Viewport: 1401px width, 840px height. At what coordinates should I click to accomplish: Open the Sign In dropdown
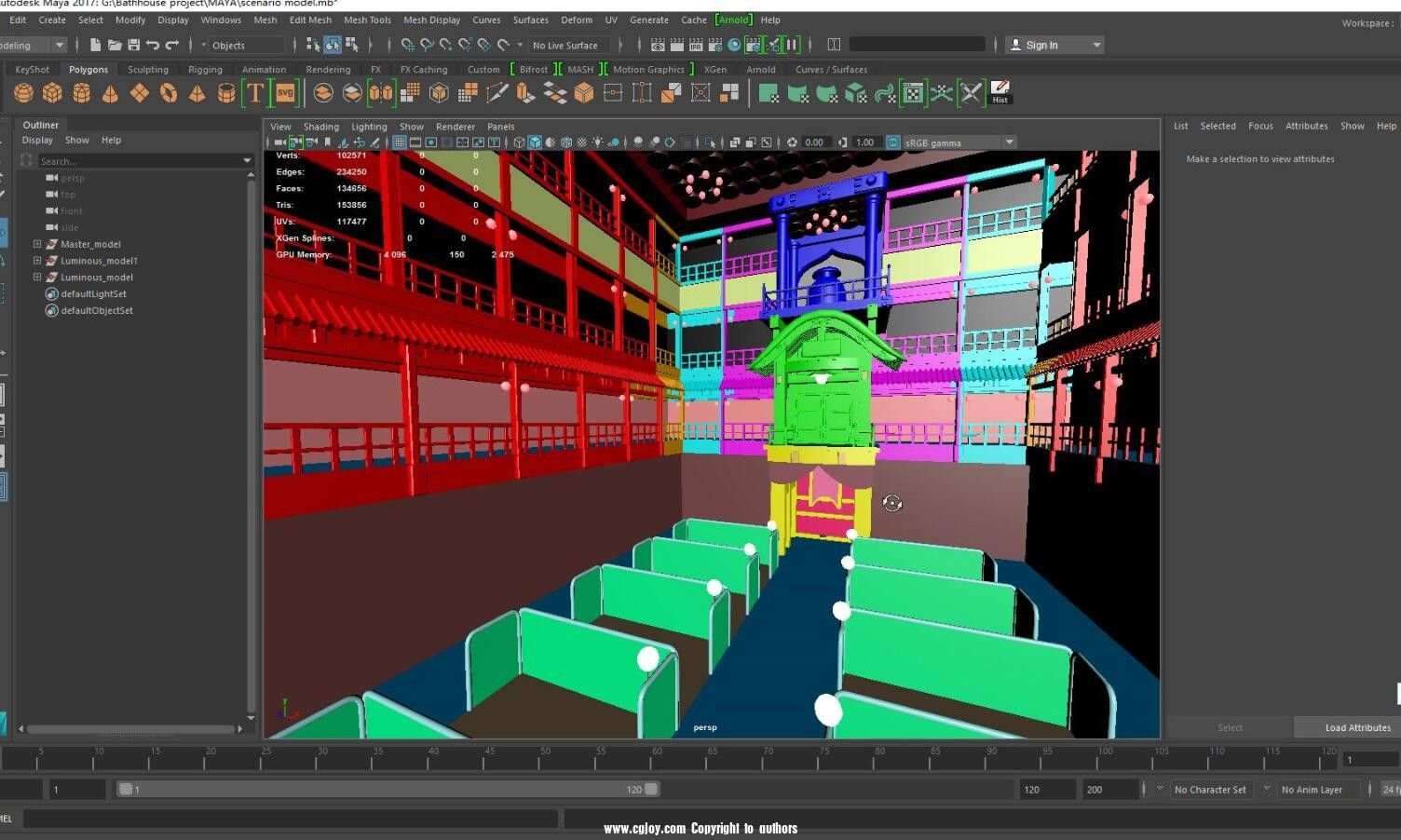pyautogui.click(x=1096, y=45)
